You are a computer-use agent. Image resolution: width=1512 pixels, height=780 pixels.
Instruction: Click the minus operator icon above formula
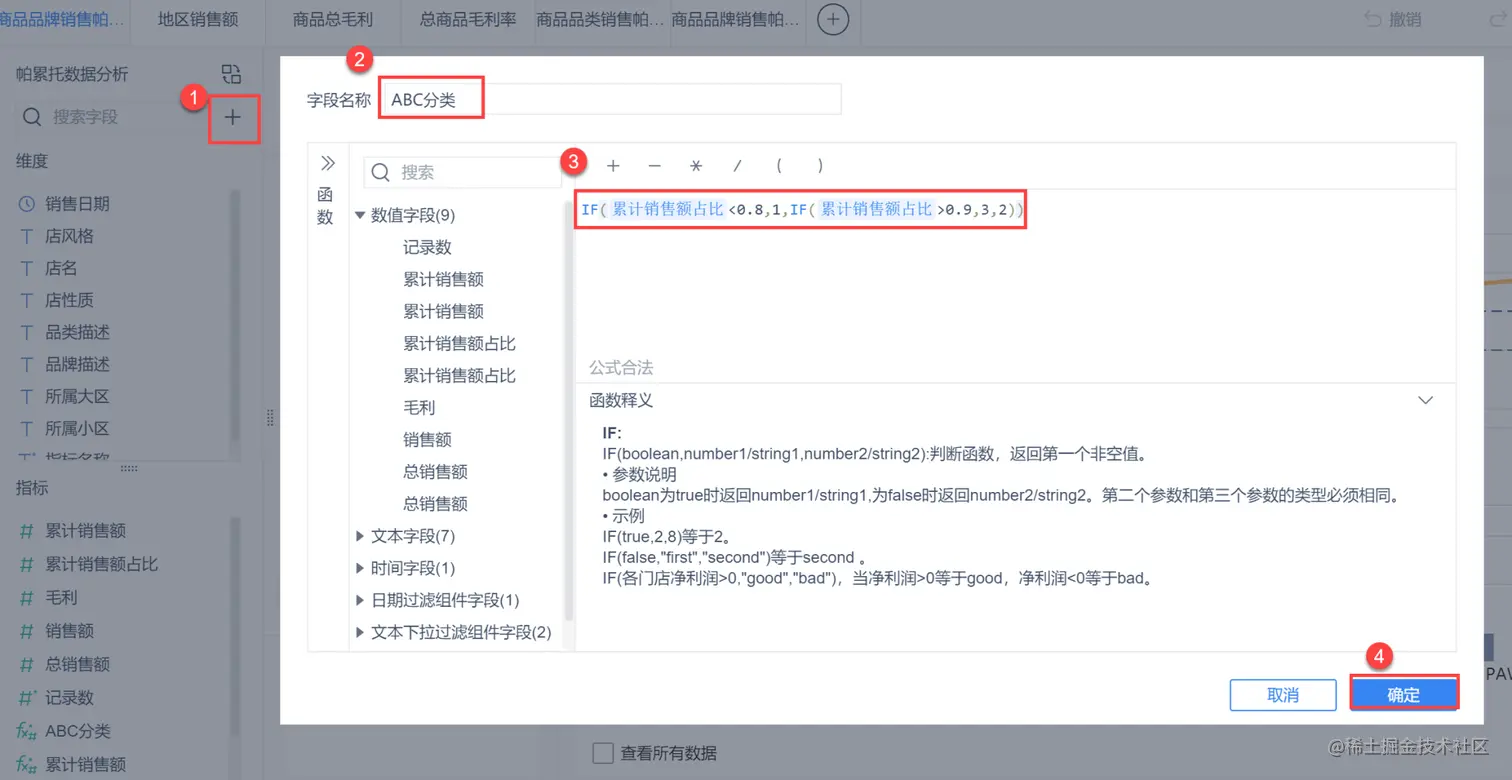(x=654, y=166)
